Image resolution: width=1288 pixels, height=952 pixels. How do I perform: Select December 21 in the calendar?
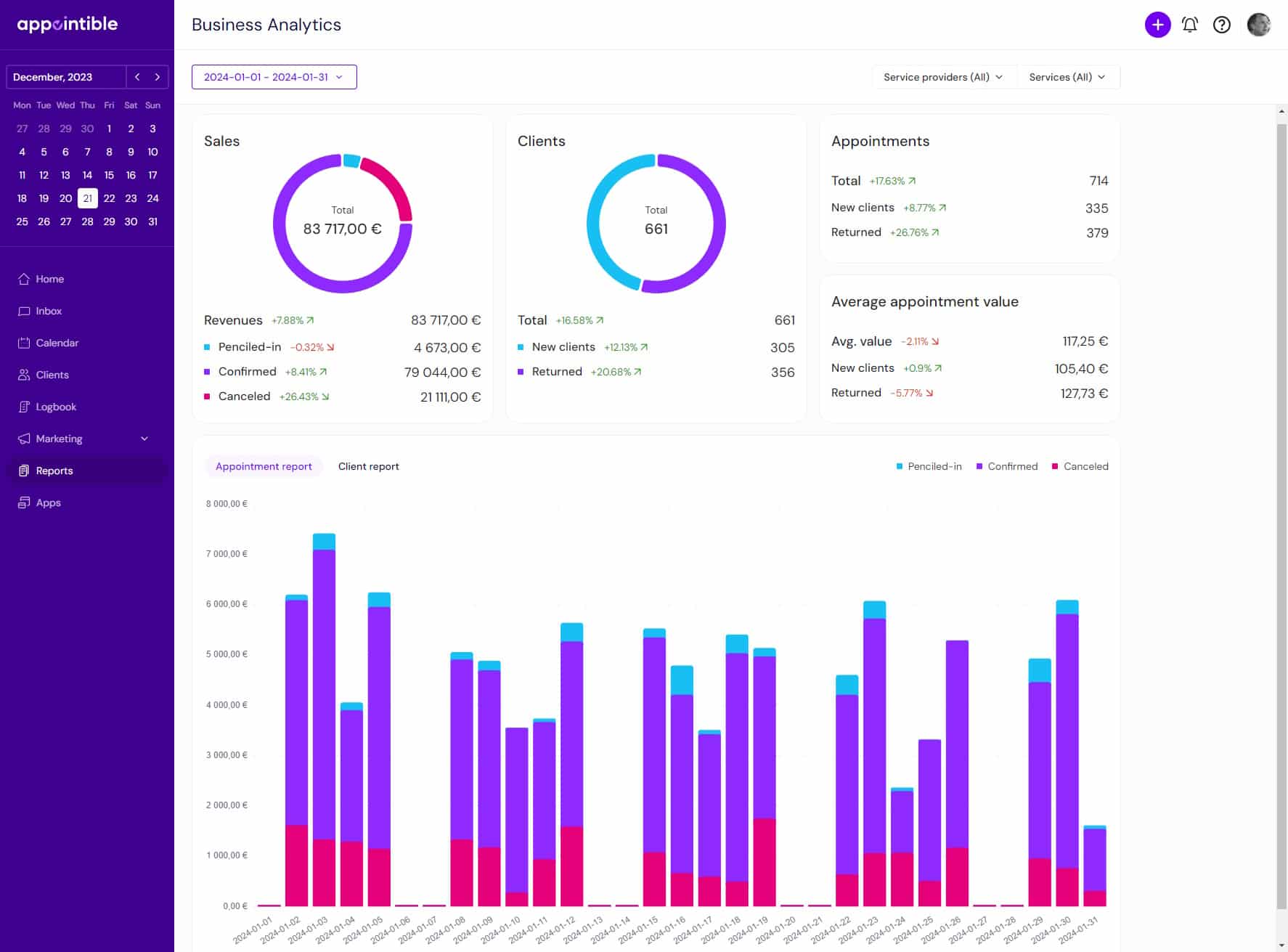pyautogui.click(x=87, y=198)
